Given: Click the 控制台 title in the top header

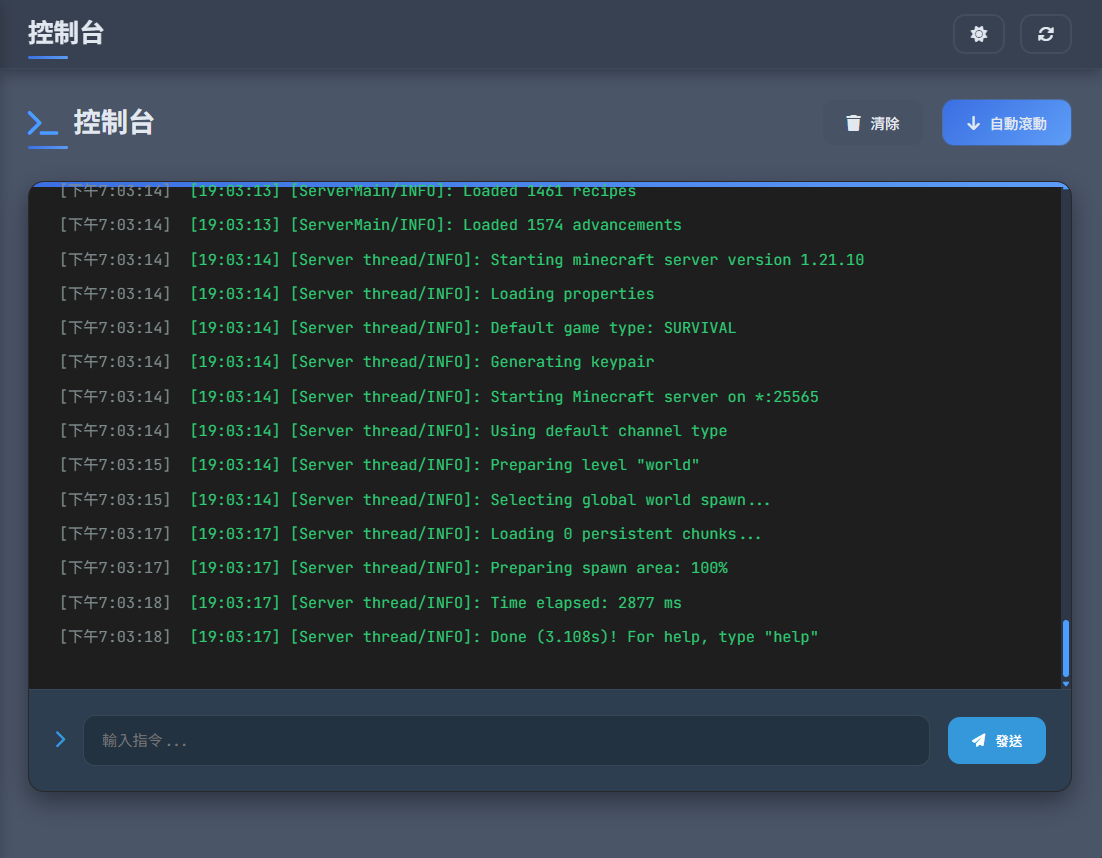Looking at the screenshot, I should 66,33.
